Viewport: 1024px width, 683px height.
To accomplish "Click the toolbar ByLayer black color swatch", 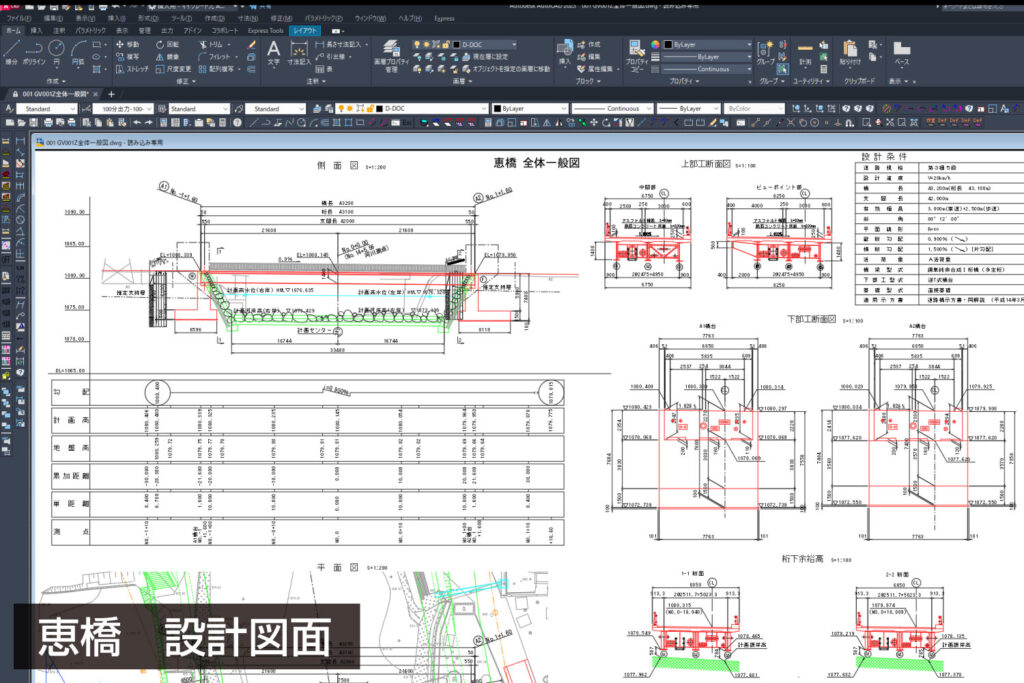I will coord(497,108).
